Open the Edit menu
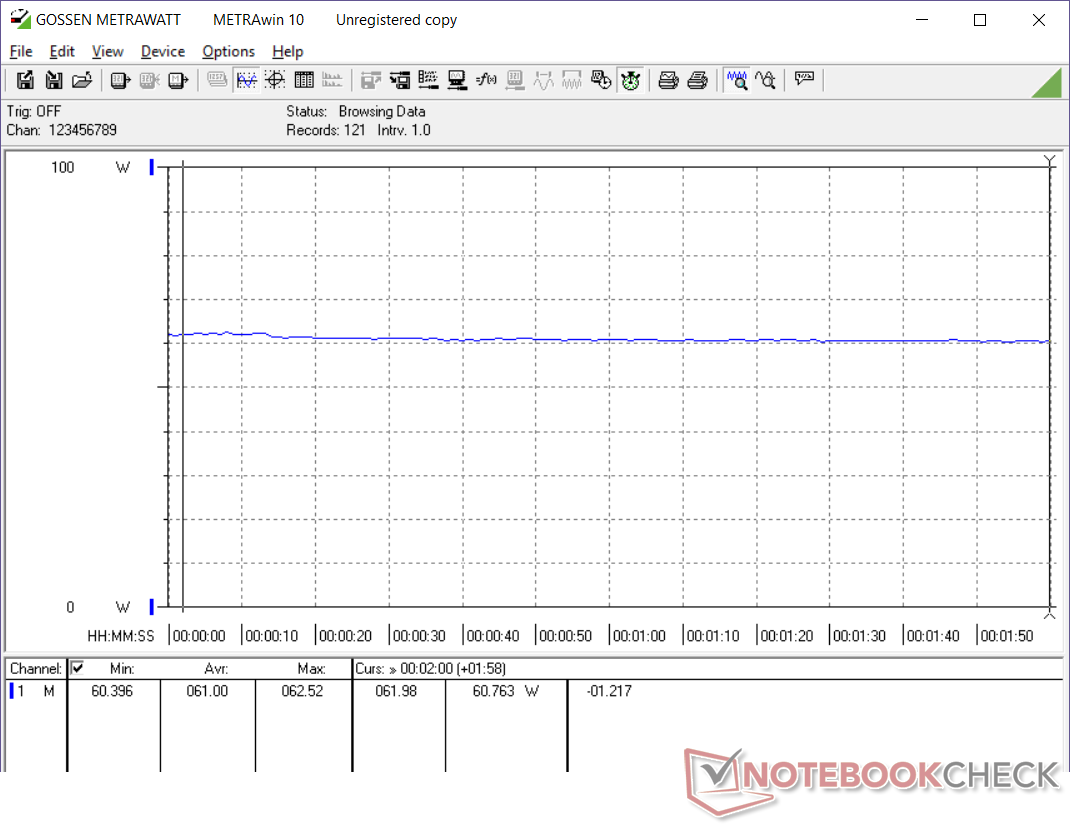Viewport: 1070px width, 831px height. [62, 51]
